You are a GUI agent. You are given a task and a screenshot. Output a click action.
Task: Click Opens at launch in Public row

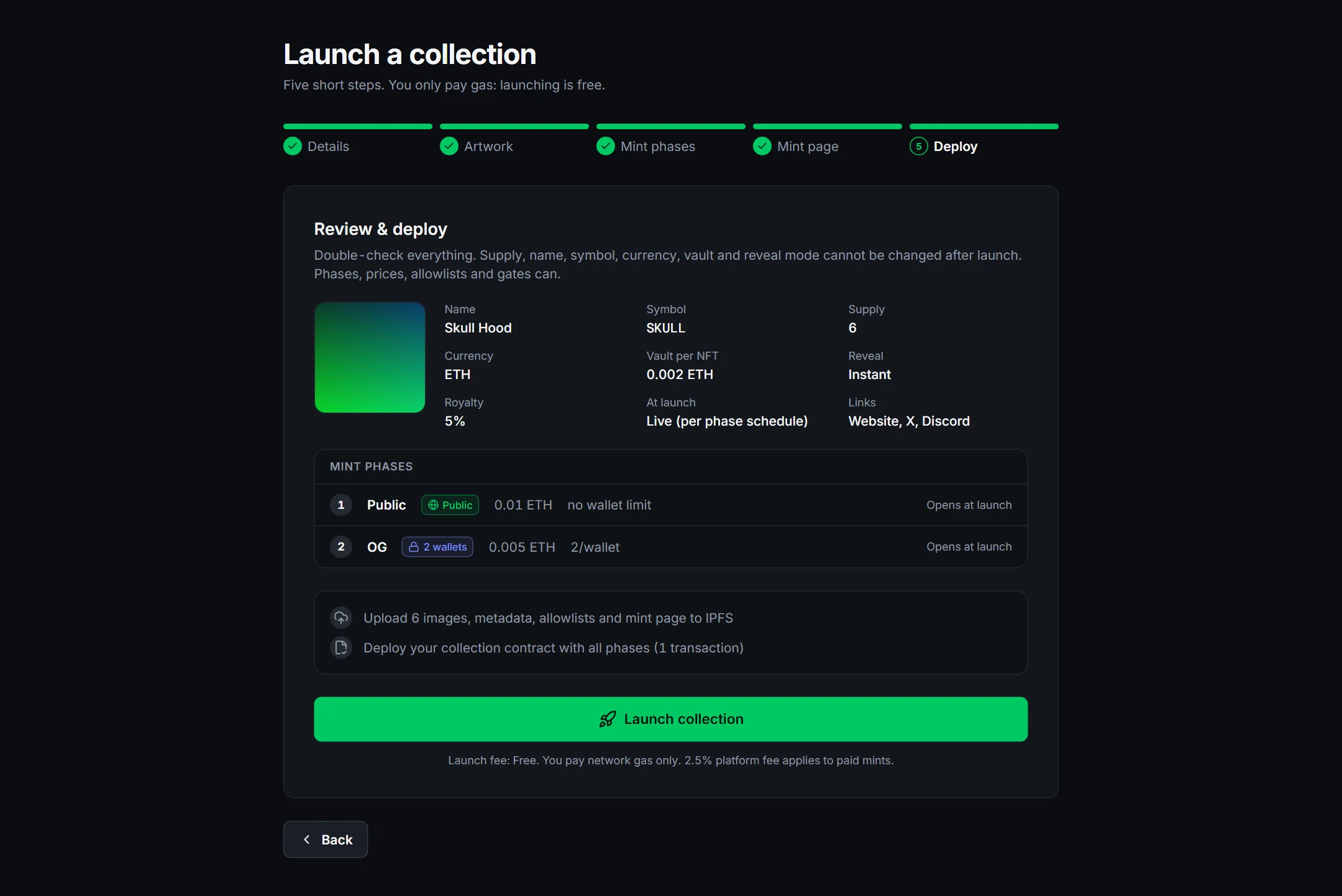point(969,505)
